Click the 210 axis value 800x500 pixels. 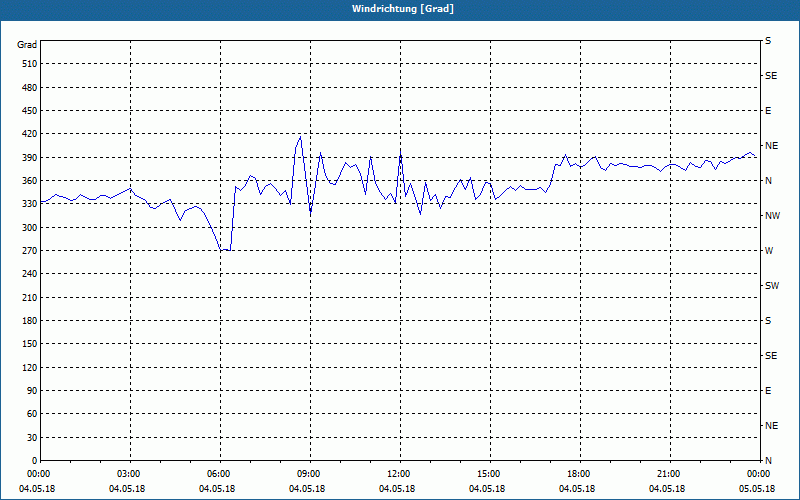(x=30, y=297)
